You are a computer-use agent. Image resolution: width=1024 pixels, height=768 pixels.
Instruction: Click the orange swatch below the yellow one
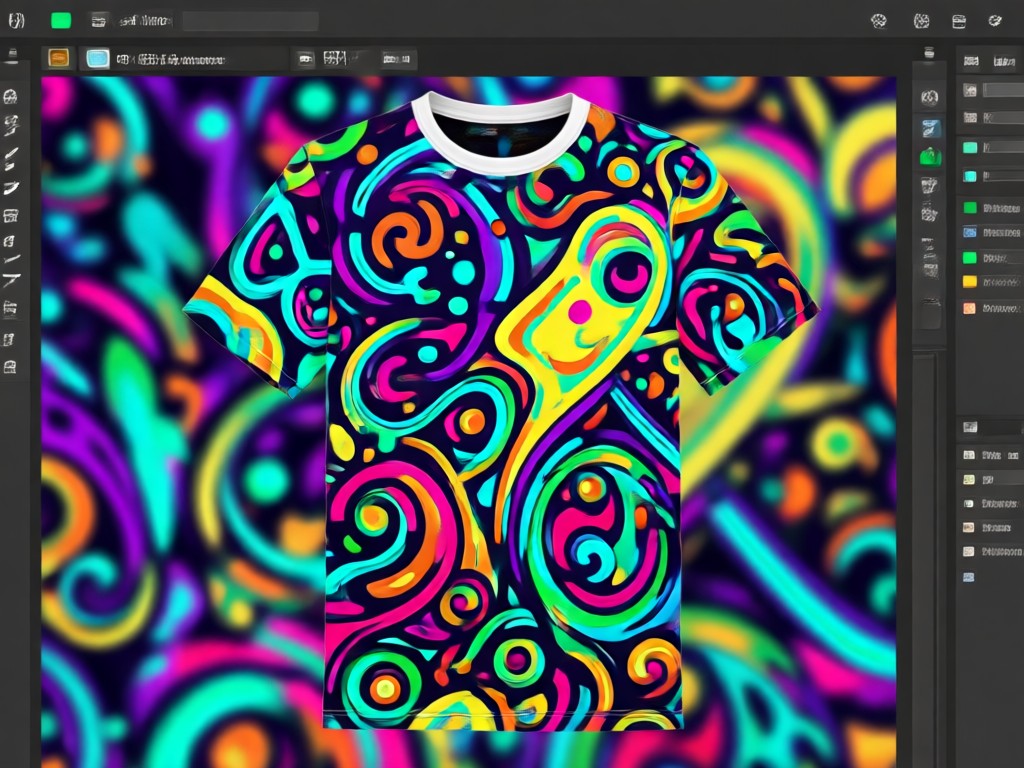[x=970, y=308]
